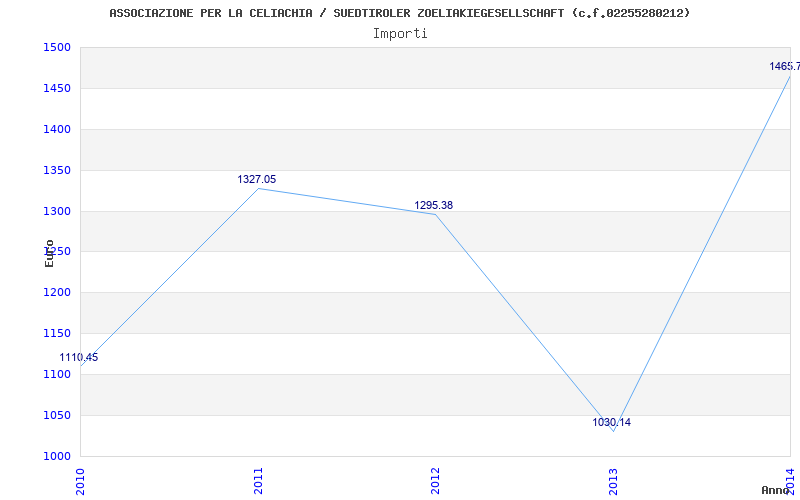Click the 1350 y-axis tick label
800x500 pixels.
pyautogui.click(x=57, y=170)
